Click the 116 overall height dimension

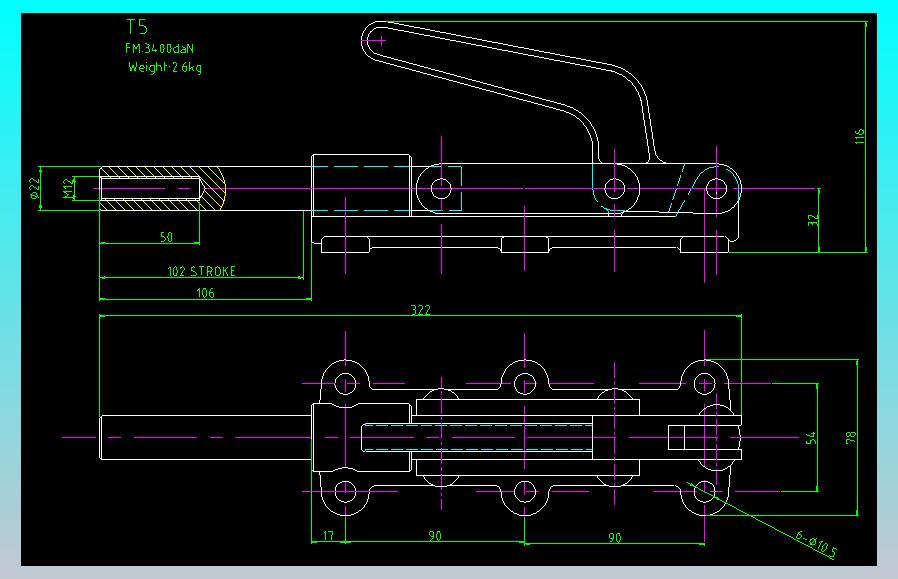click(x=859, y=136)
